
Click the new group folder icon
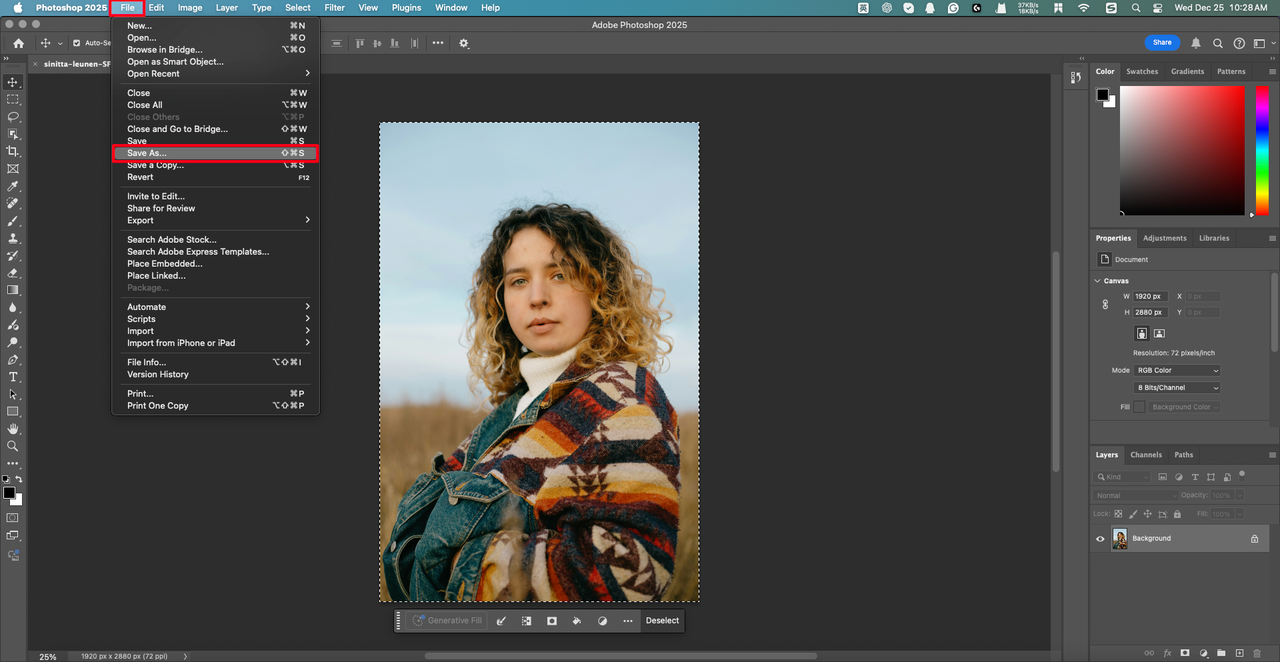click(1221, 653)
